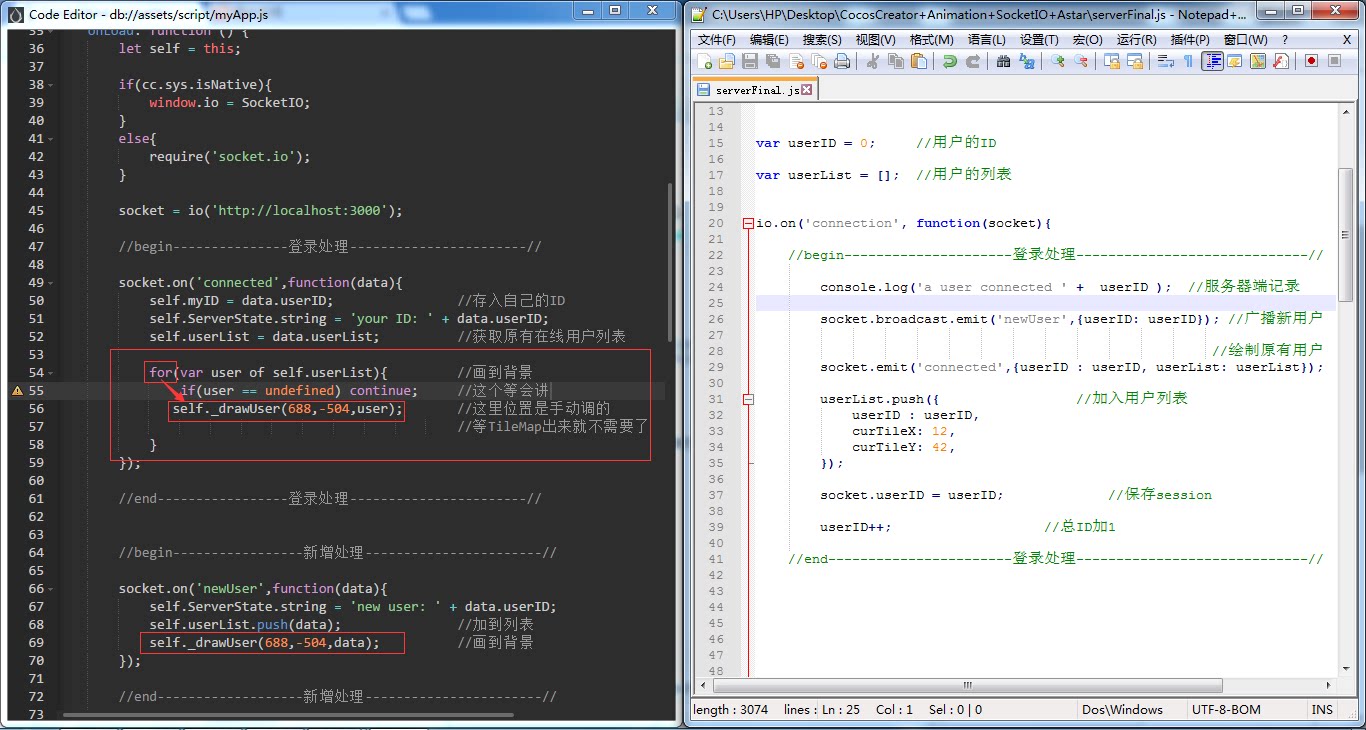Image resolution: width=1366 pixels, height=730 pixels.
Task: Toggle Word Wrap in Notepad++ toolbar
Action: point(1165,61)
